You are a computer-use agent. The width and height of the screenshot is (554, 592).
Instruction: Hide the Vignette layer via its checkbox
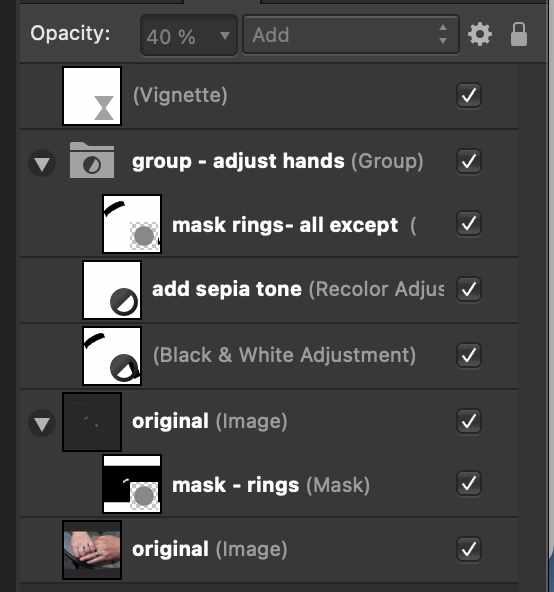pos(468,95)
